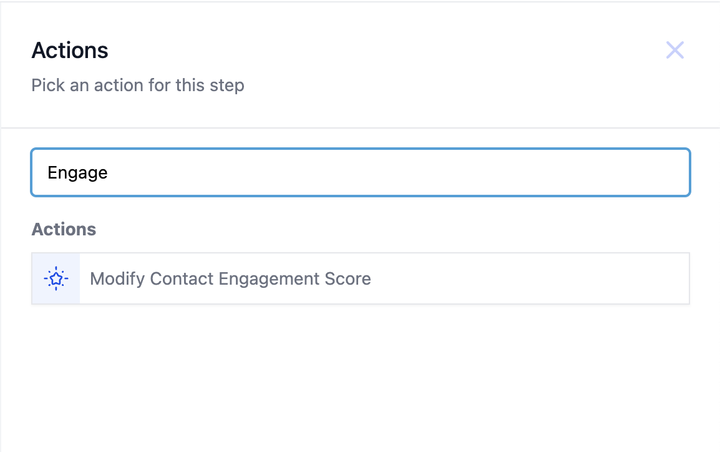Place the cursor after the word Engage
720x452 pixels.
click(x=109, y=173)
